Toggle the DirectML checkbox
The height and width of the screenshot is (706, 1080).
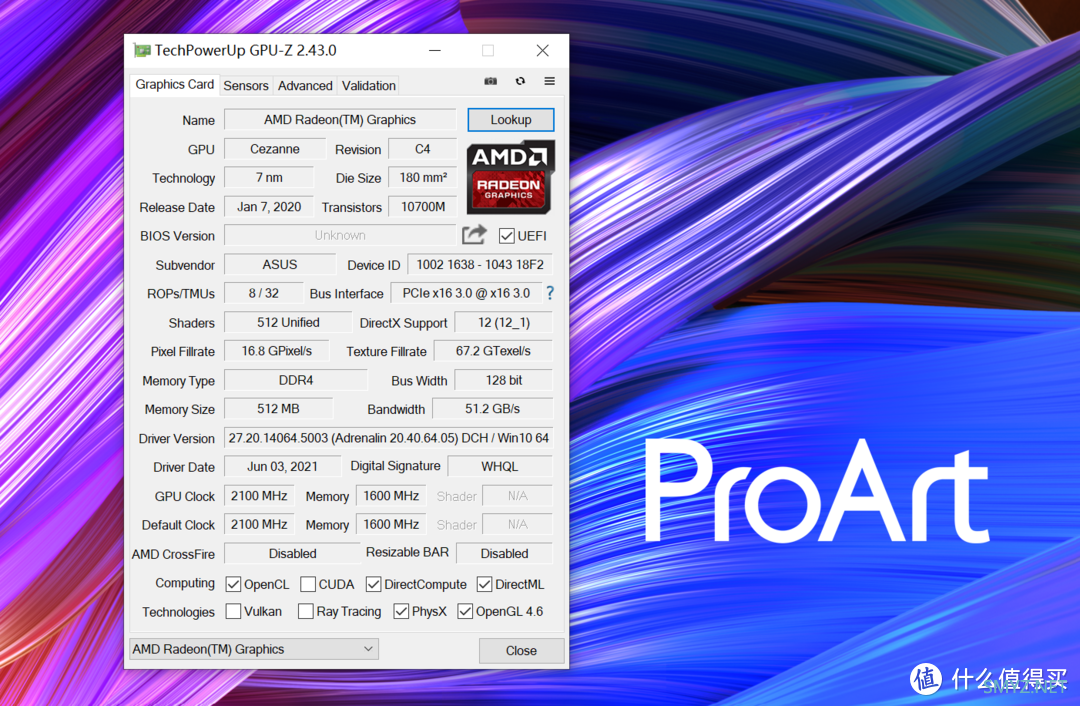484,584
